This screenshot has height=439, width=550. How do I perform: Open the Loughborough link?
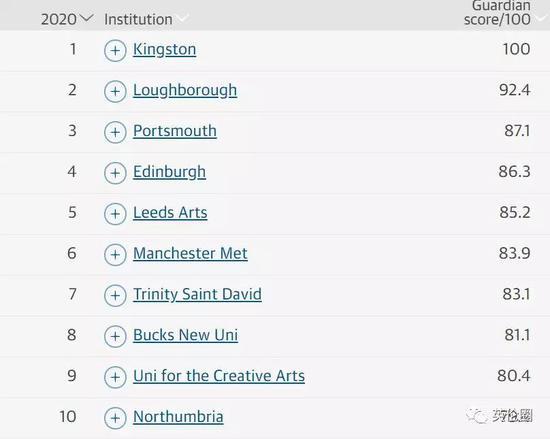click(185, 90)
